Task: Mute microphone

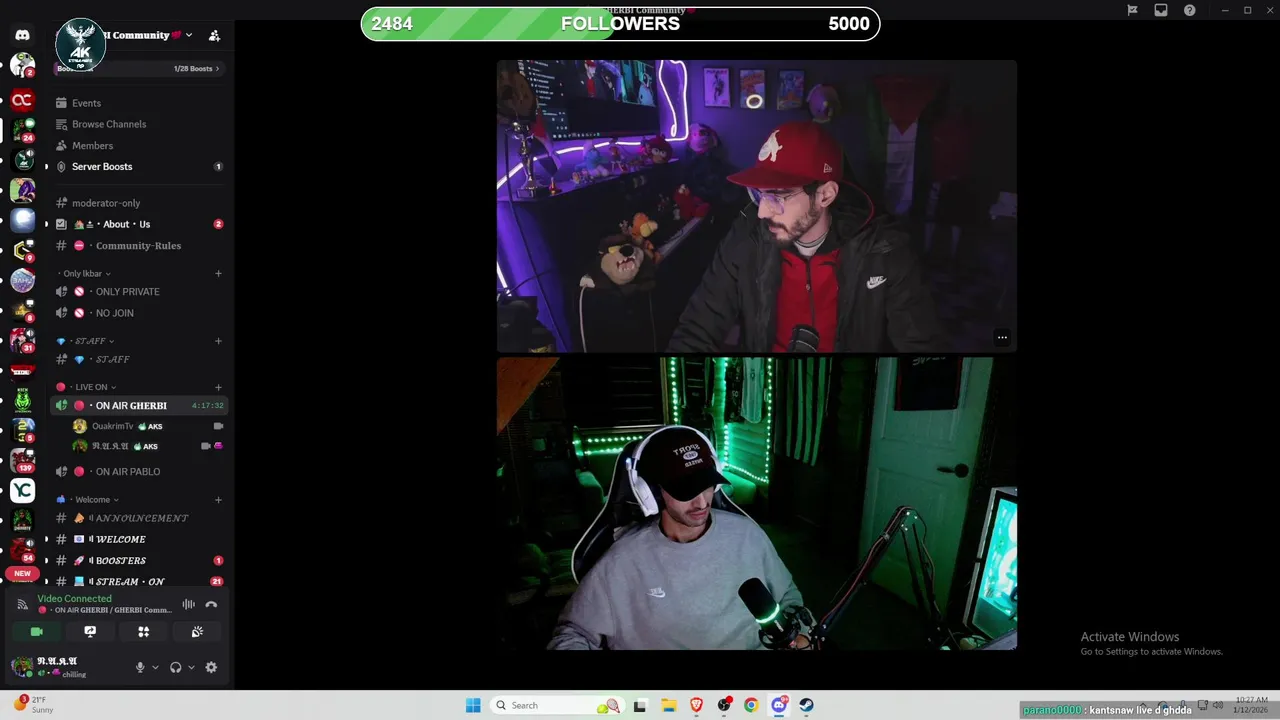Action: point(140,667)
